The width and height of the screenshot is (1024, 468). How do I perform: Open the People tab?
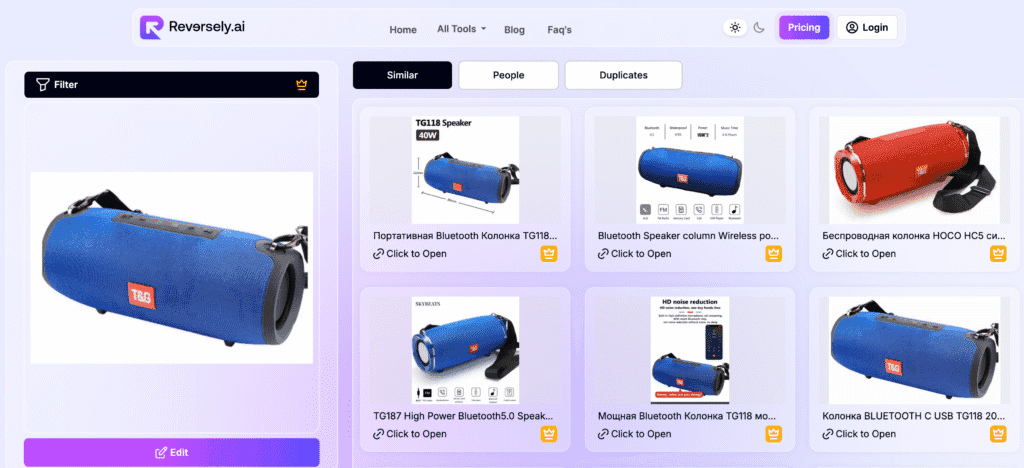[x=509, y=75]
